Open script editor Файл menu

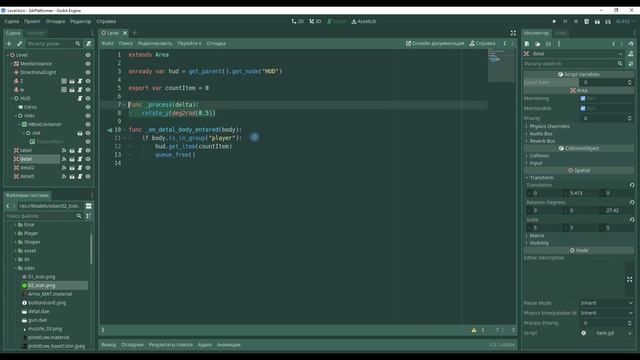click(108, 43)
